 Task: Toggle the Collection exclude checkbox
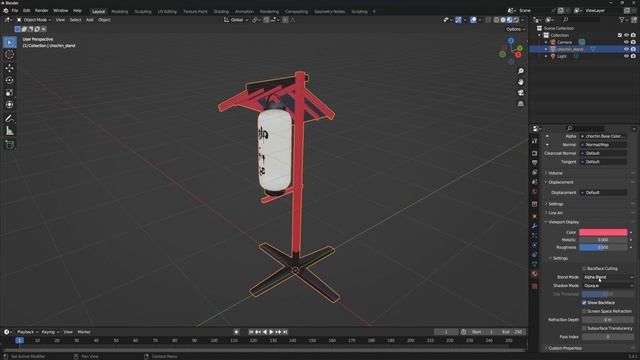620,35
